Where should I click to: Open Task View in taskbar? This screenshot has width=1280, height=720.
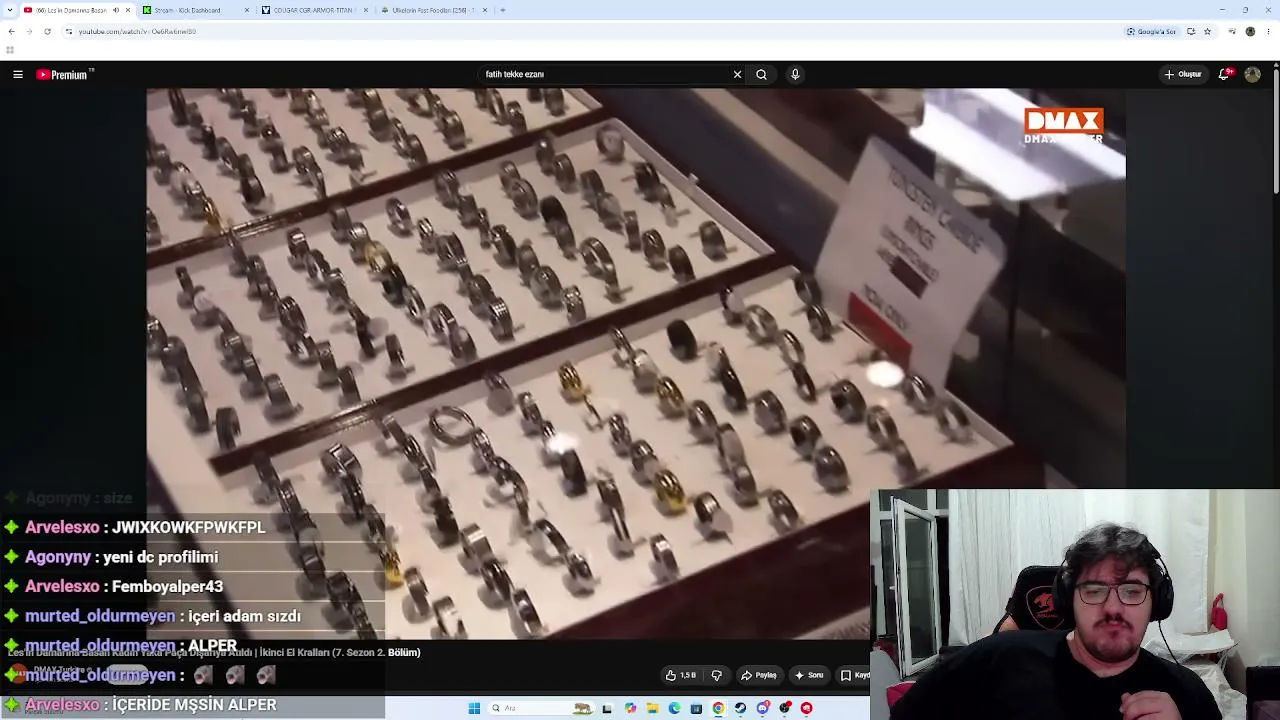point(607,708)
